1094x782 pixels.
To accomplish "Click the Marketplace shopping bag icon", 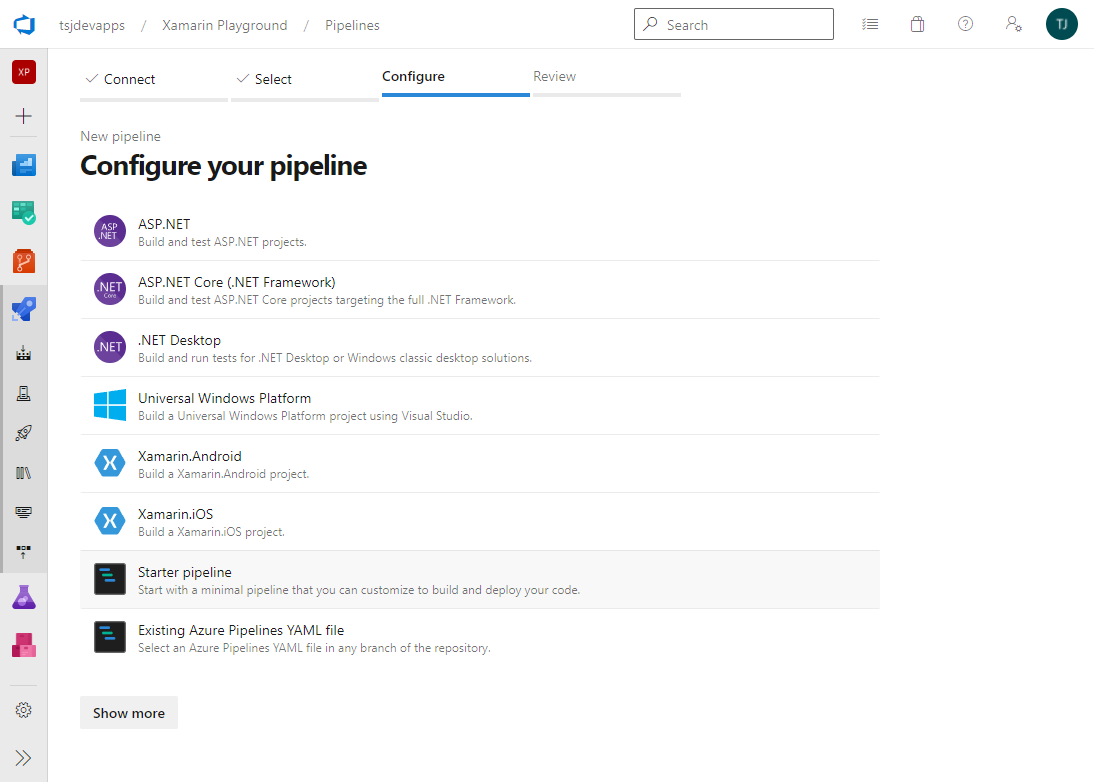I will coord(917,25).
